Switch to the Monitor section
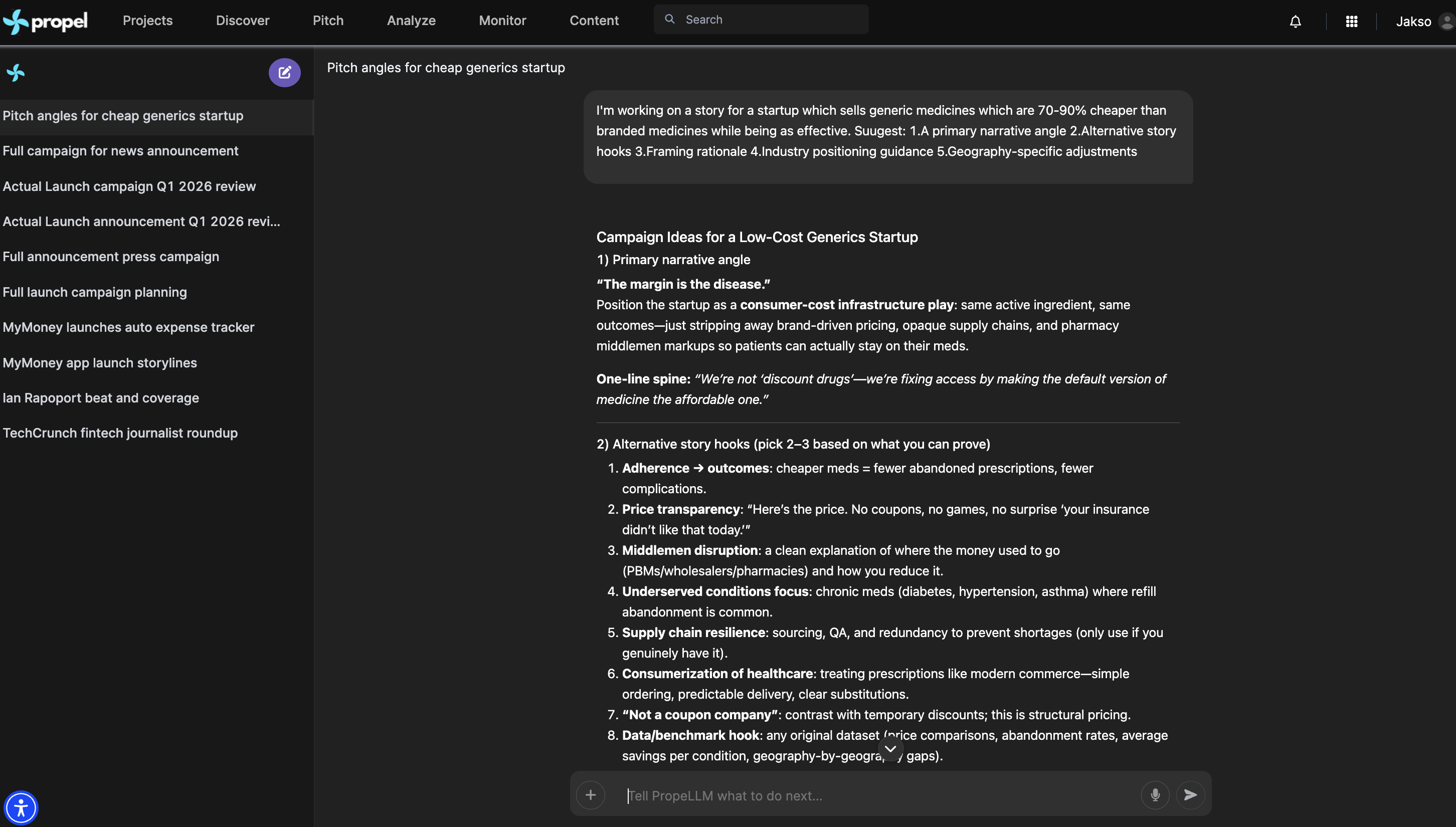 click(502, 21)
